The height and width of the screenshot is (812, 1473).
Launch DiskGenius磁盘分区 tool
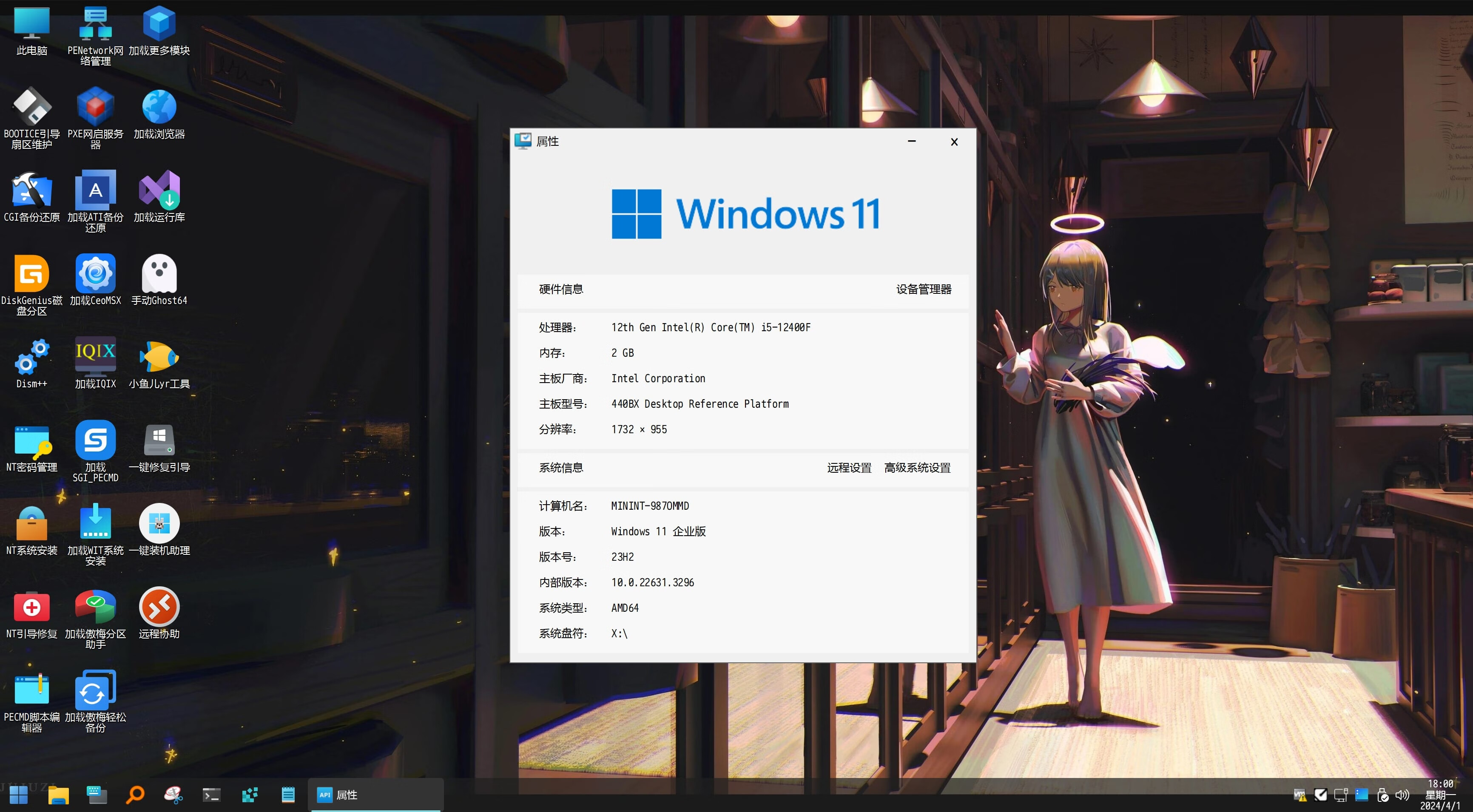point(31,285)
